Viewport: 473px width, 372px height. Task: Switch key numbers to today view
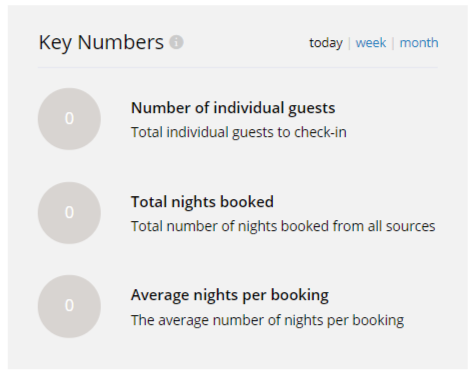pos(326,43)
